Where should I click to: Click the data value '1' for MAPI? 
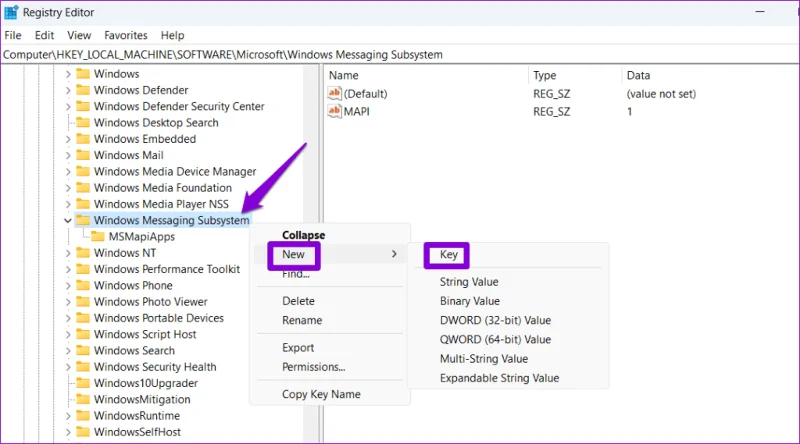tap(630, 111)
